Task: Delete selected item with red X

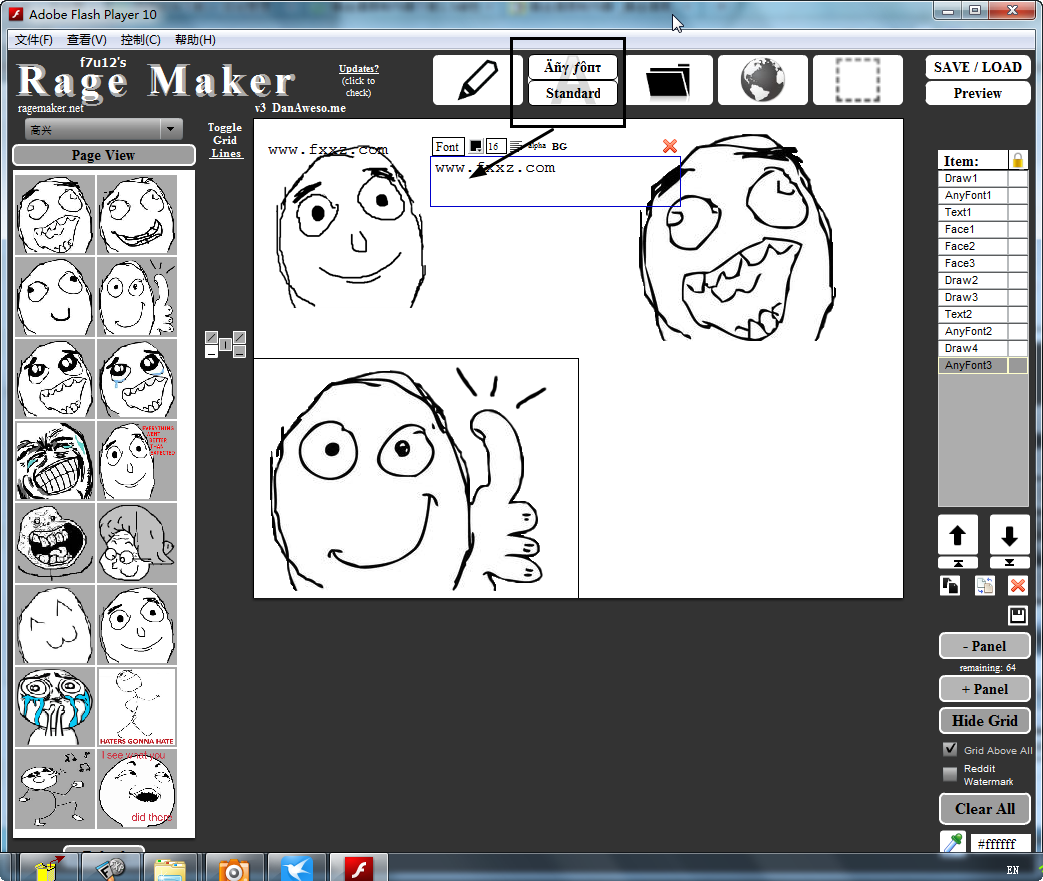Action: pos(1018,586)
